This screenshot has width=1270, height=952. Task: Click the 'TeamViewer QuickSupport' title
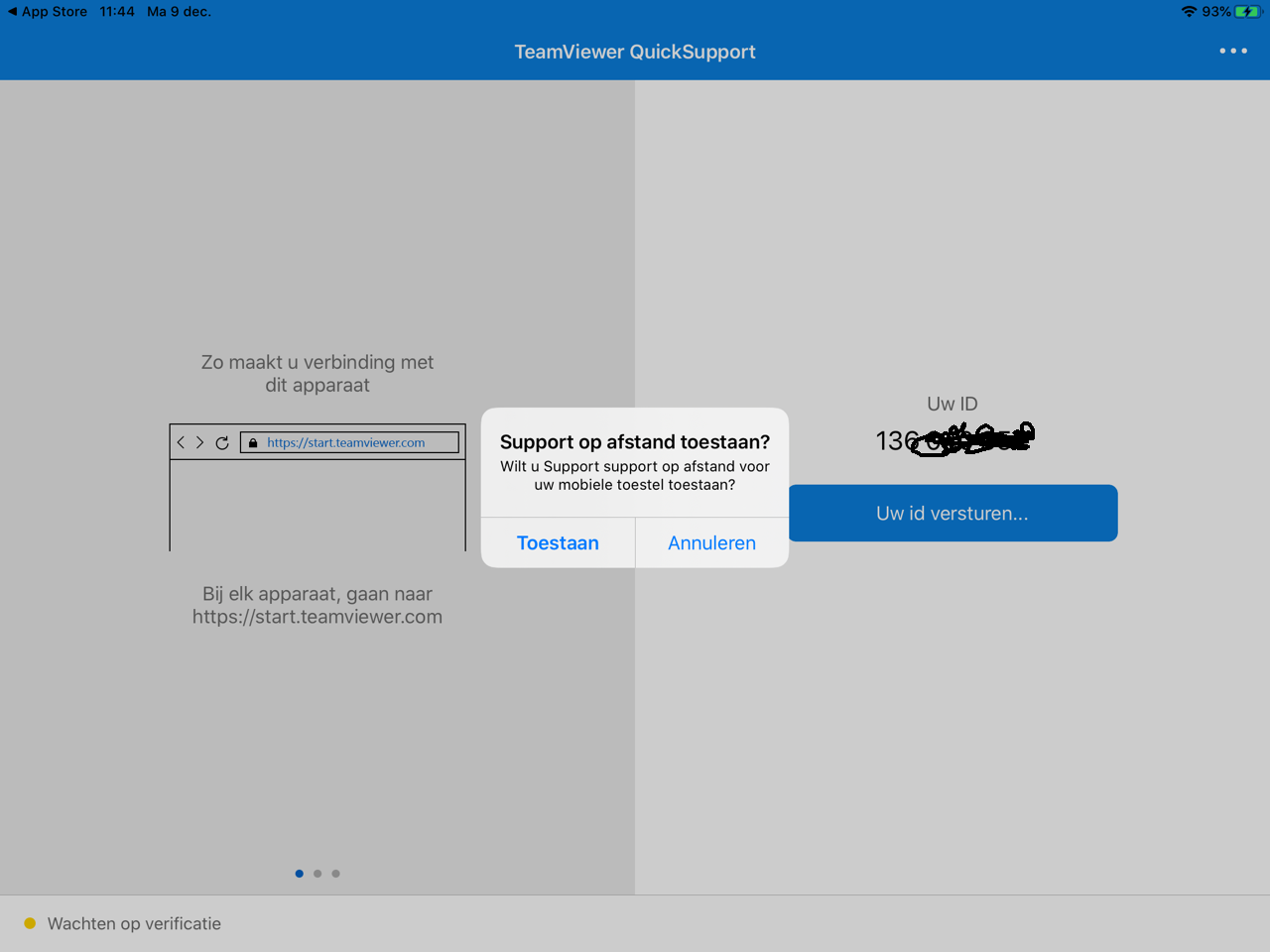[x=635, y=52]
